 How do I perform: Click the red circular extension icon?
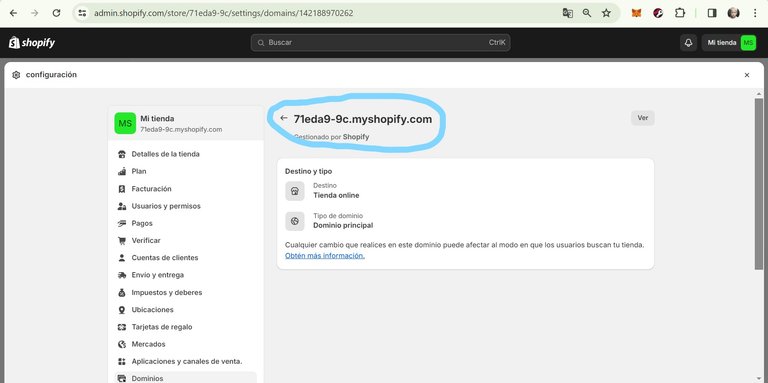pyautogui.click(x=658, y=13)
